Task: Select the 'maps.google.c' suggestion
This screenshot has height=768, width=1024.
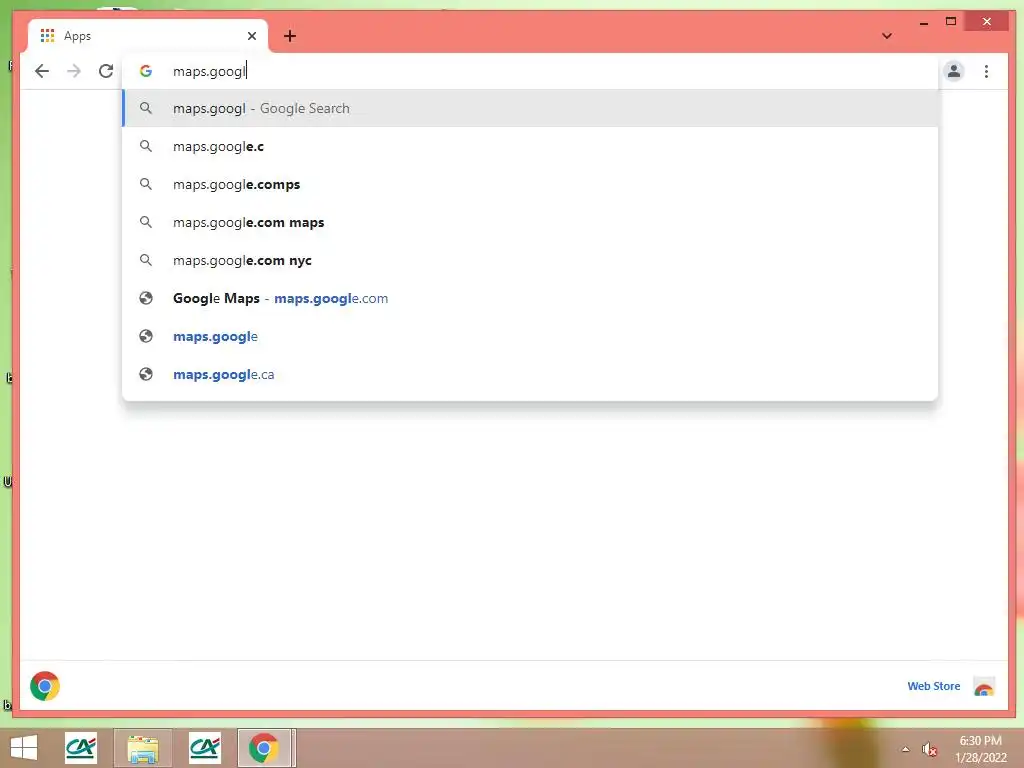Action: tap(530, 146)
